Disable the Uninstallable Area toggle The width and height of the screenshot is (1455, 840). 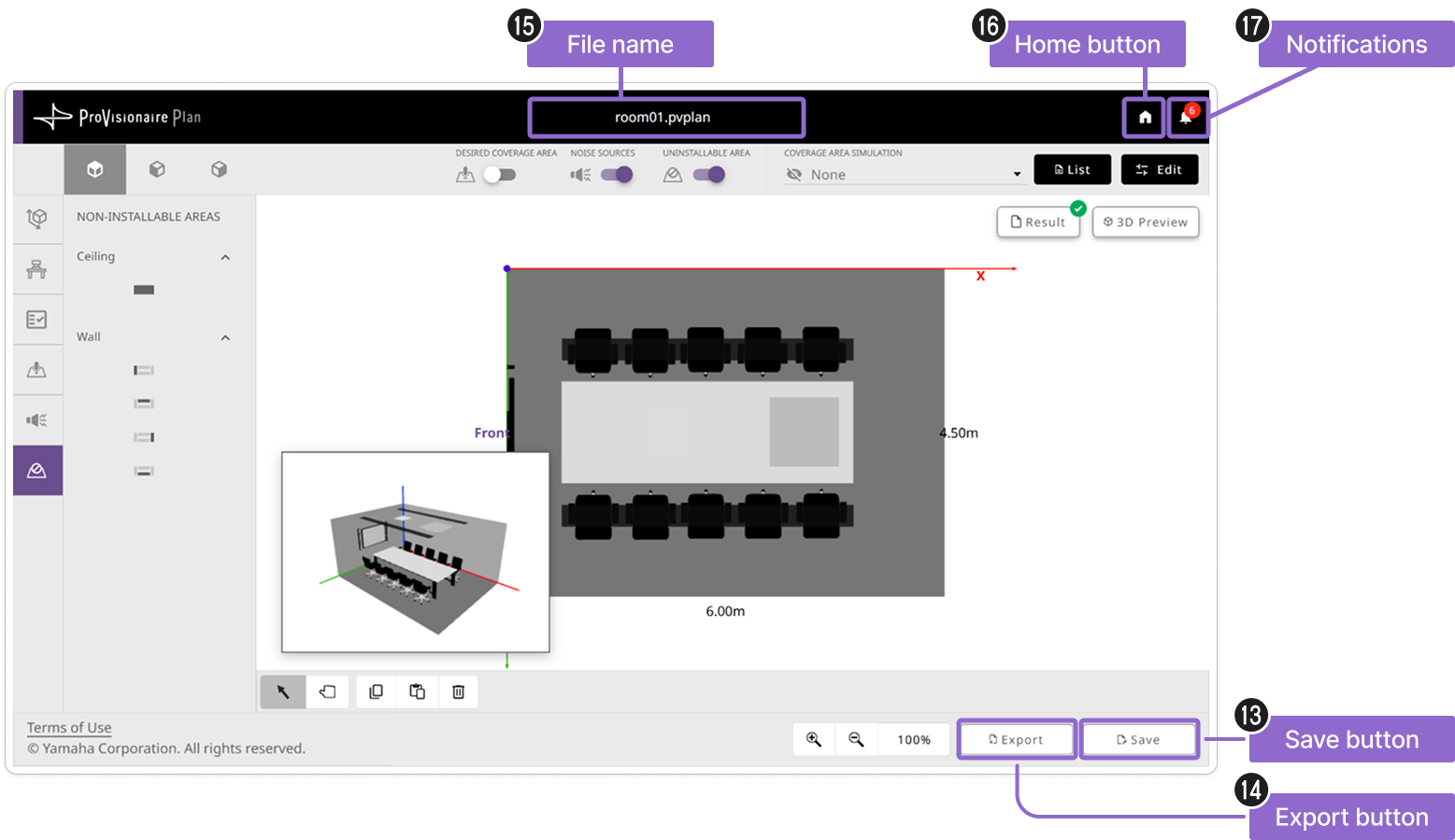pyautogui.click(x=709, y=175)
